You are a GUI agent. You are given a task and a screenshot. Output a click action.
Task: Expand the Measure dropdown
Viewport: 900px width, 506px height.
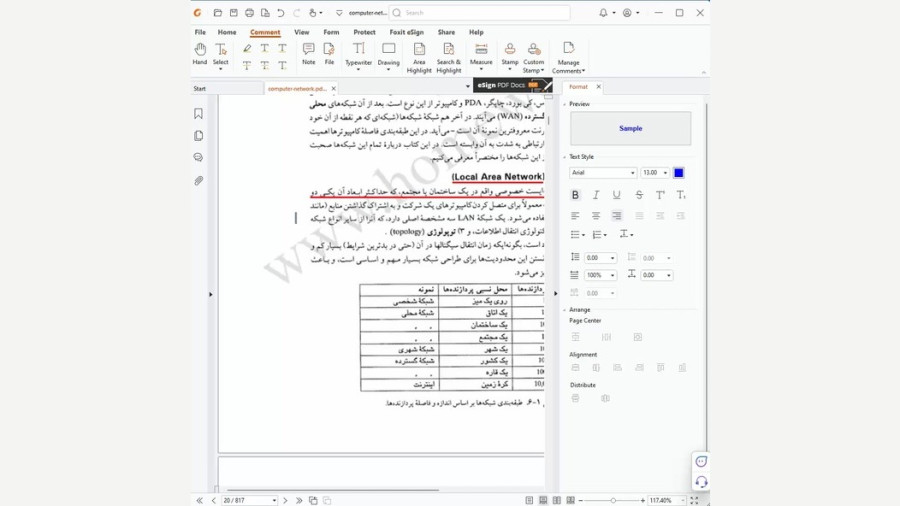pyautogui.click(x=481, y=69)
